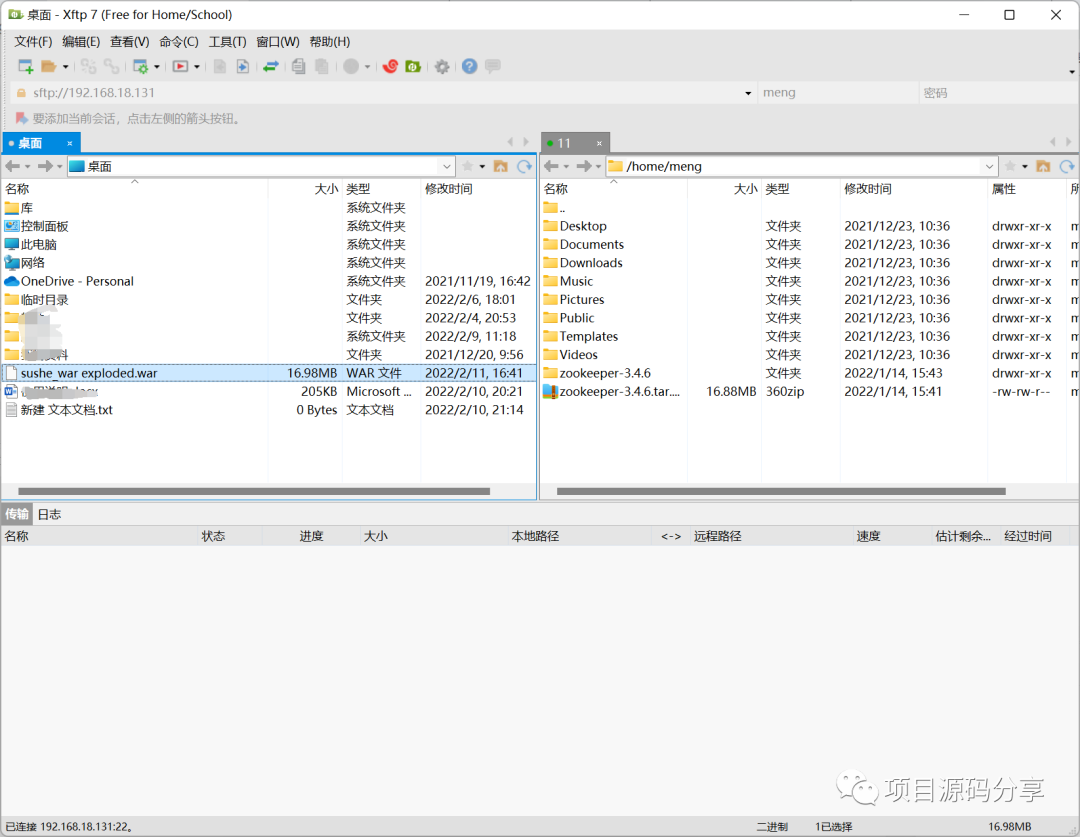This screenshot has height=837, width=1080.
Task: Open Help via the blue question icon
Action: (x=470, y=66)
